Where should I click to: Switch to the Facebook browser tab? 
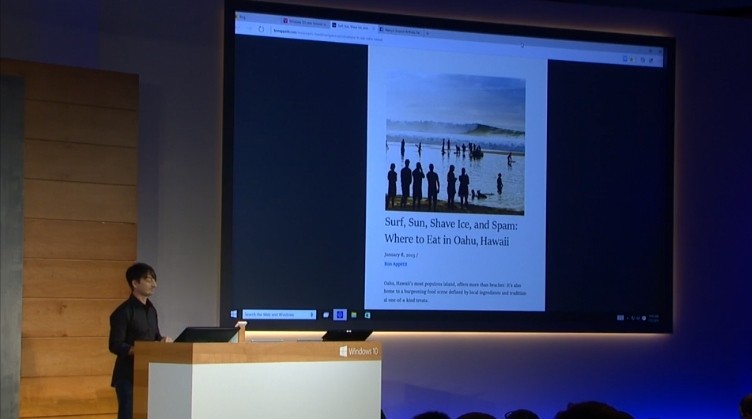400,30
